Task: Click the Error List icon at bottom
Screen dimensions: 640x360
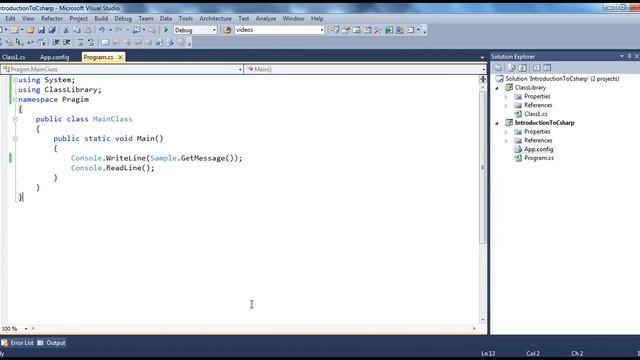Action: pos(4,343)
